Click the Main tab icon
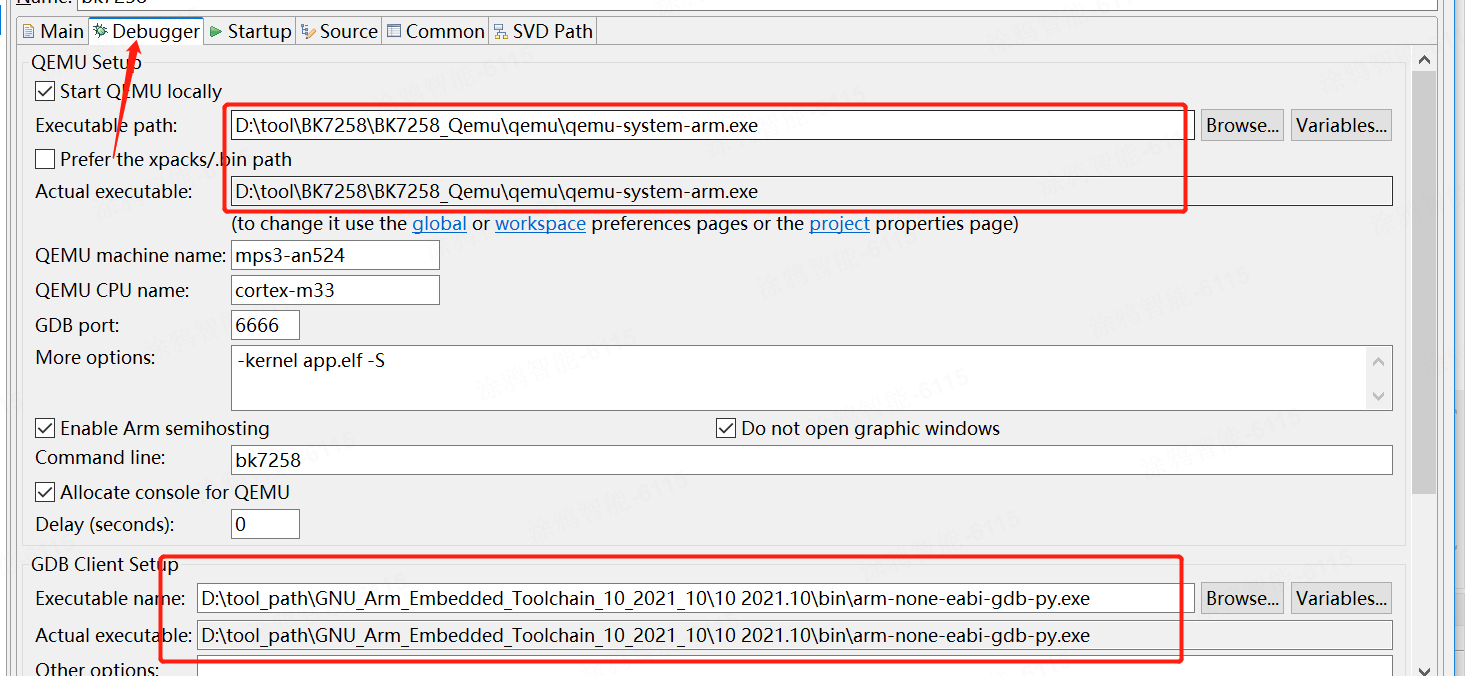1465x676 pixels. 29,32
